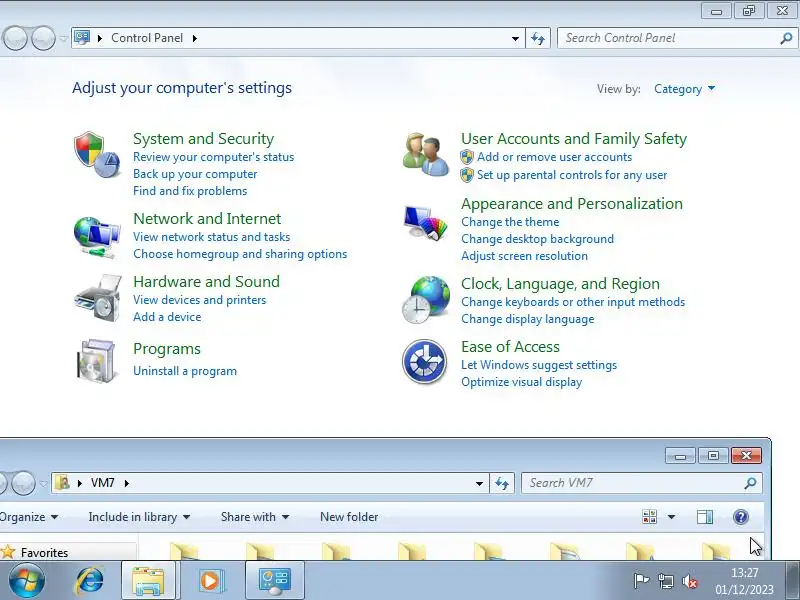The height and width of the screenshot is (600, 800).
Task: Click View devices and printers
Action: pyautogui.click(x=199, y=299)
